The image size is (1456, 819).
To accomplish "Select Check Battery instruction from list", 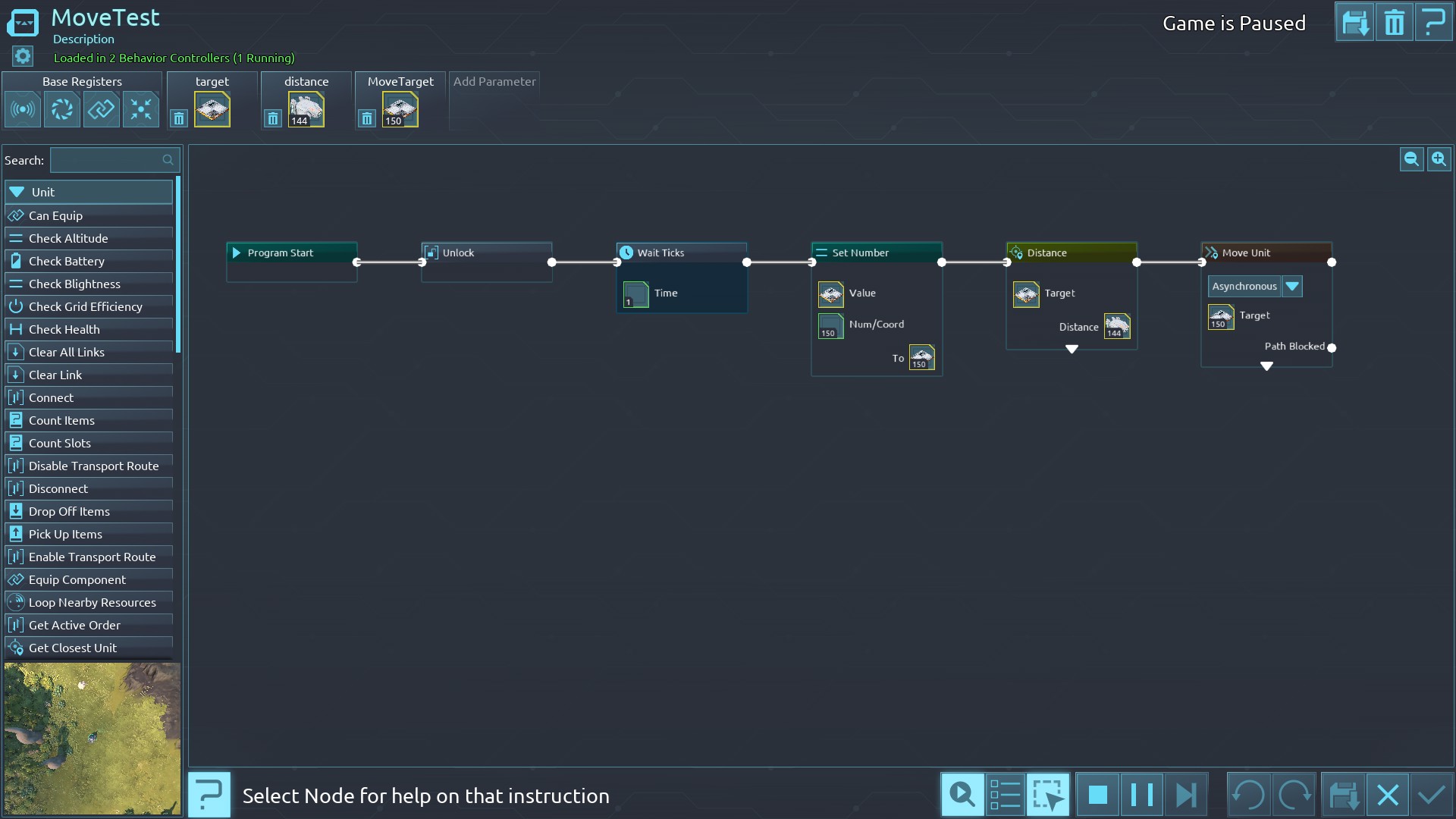I will click(67, 261).
